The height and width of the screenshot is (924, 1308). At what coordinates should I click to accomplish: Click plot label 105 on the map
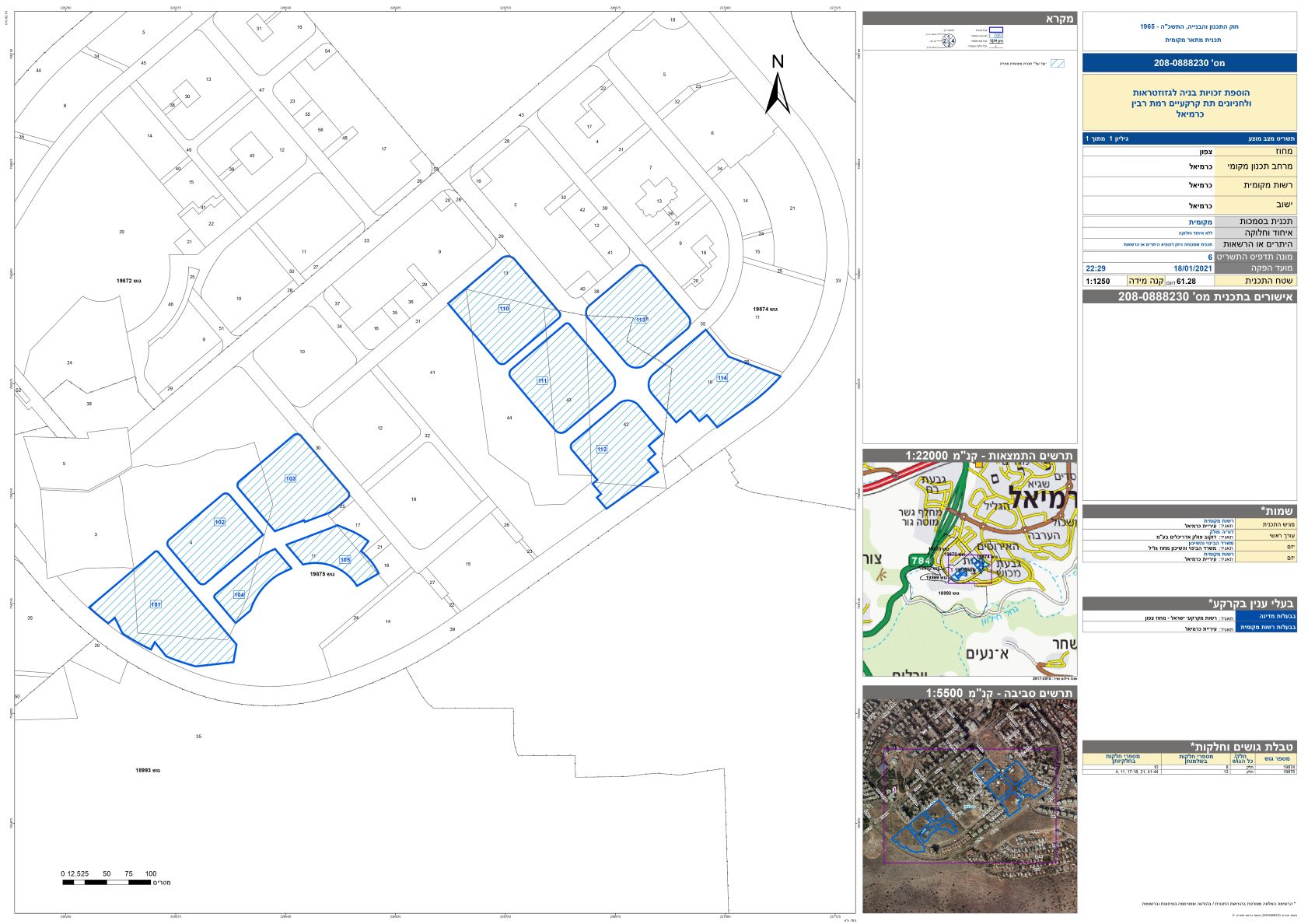tap(345, 560)
